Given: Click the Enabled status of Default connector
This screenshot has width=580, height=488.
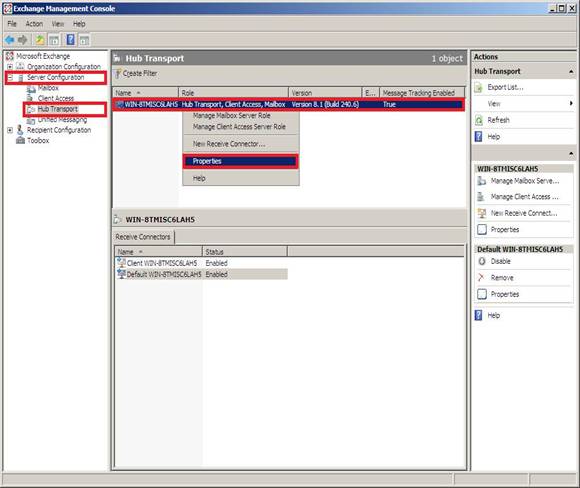Looking at the screenshot, I should point(217,274).
